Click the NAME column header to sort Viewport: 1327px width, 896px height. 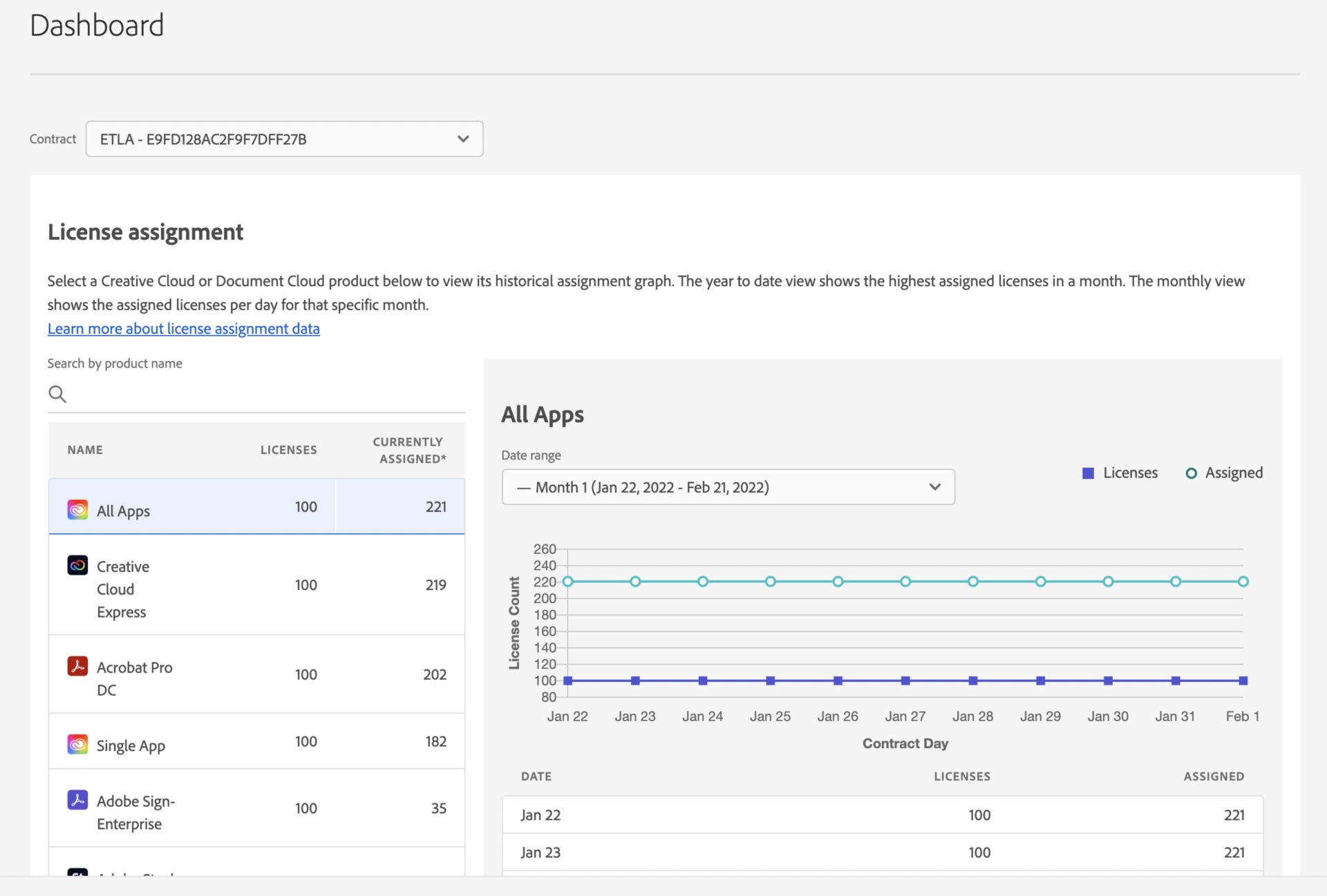(x=85, y=449)
